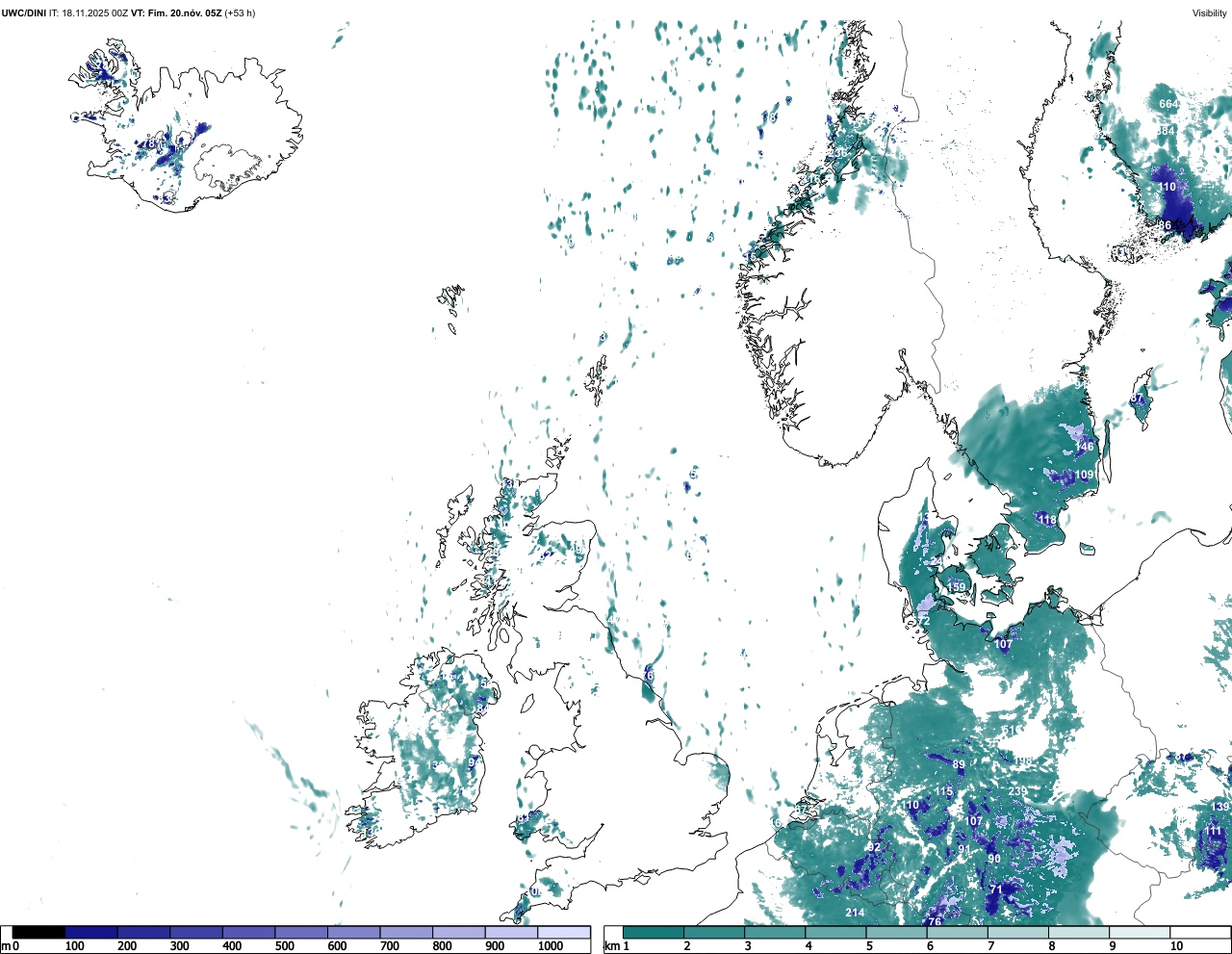Viewport: 1232px width, 954px height.
Task: Click the 'IT: 18.11.2025 00Z' initial time text
Action: (89, 13)
